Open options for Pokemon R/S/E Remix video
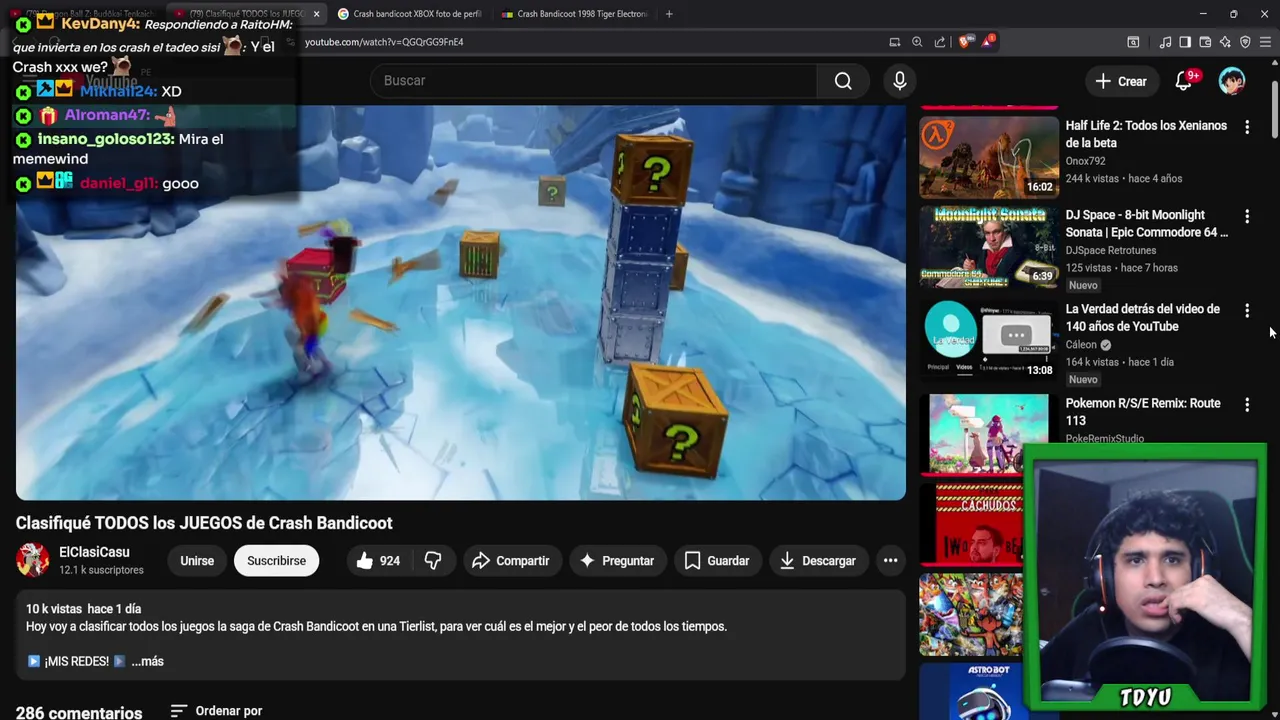Image resolution: width=1280 pixels, height=720 pixels. [x=1247, y=405]
